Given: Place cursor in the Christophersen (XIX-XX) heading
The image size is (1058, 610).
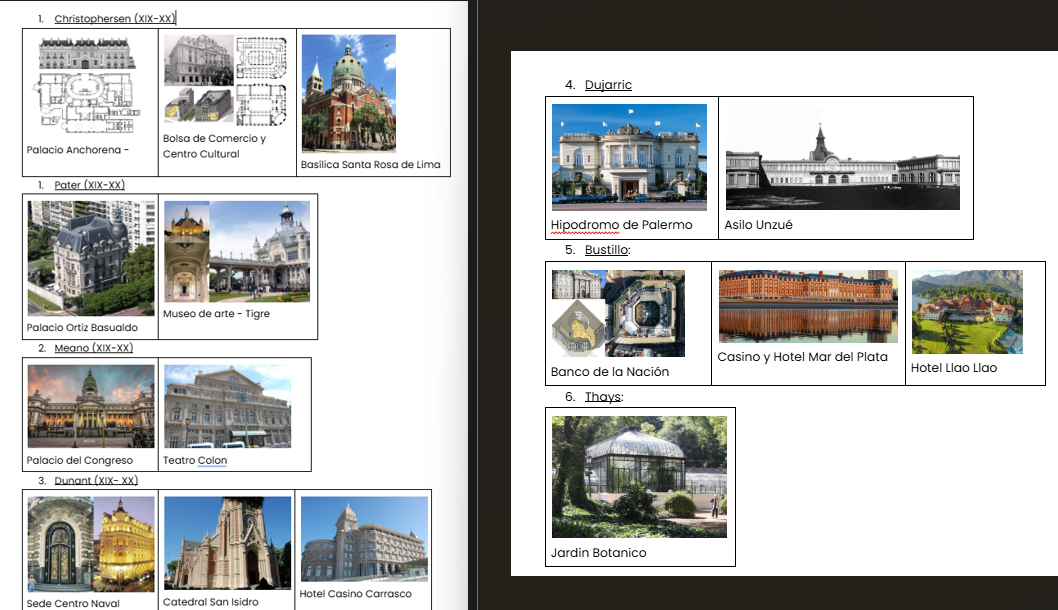Looking at the screenshot, I should [114, 19].
